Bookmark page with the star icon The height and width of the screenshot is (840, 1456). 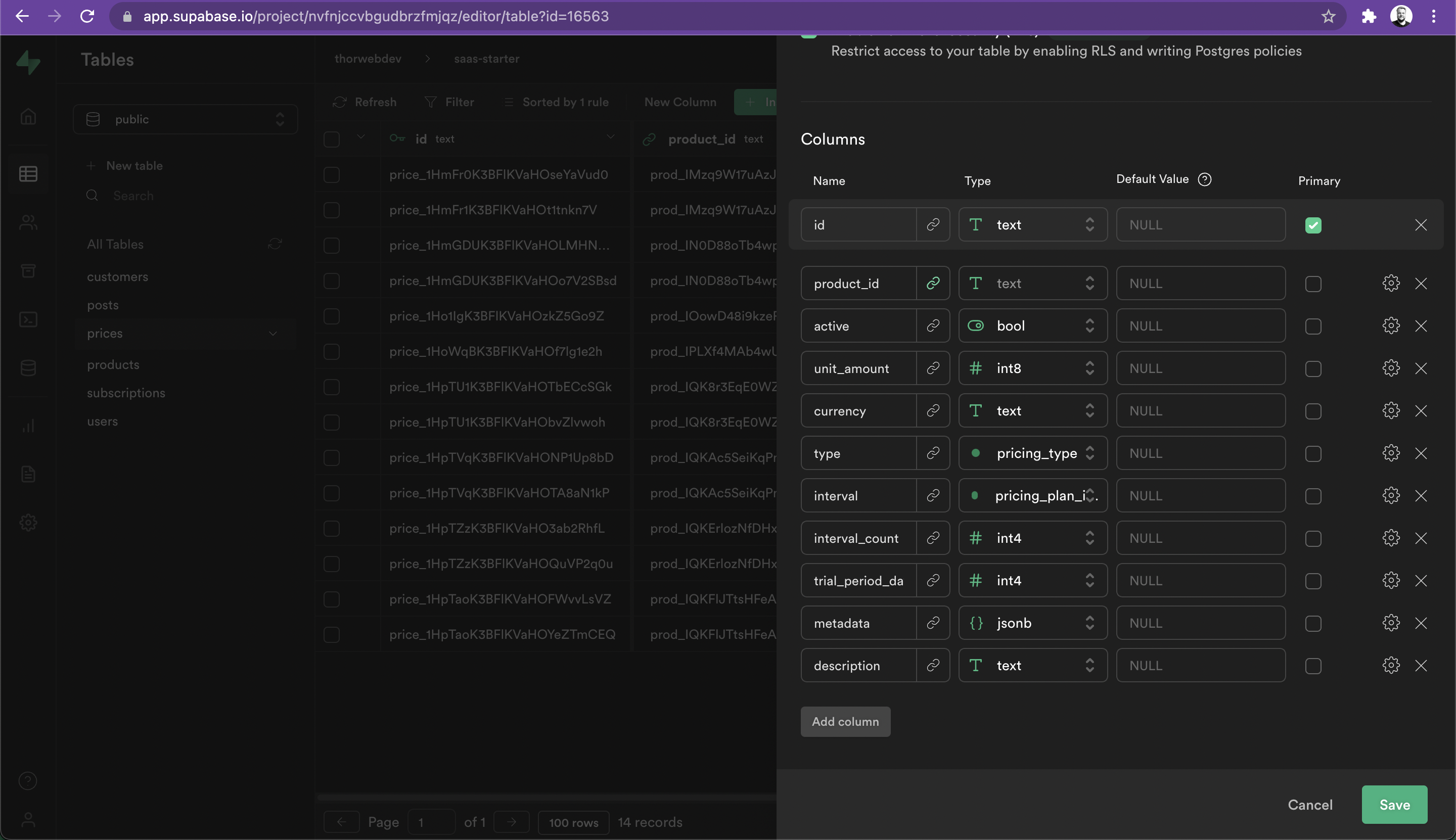point(1329,16)
